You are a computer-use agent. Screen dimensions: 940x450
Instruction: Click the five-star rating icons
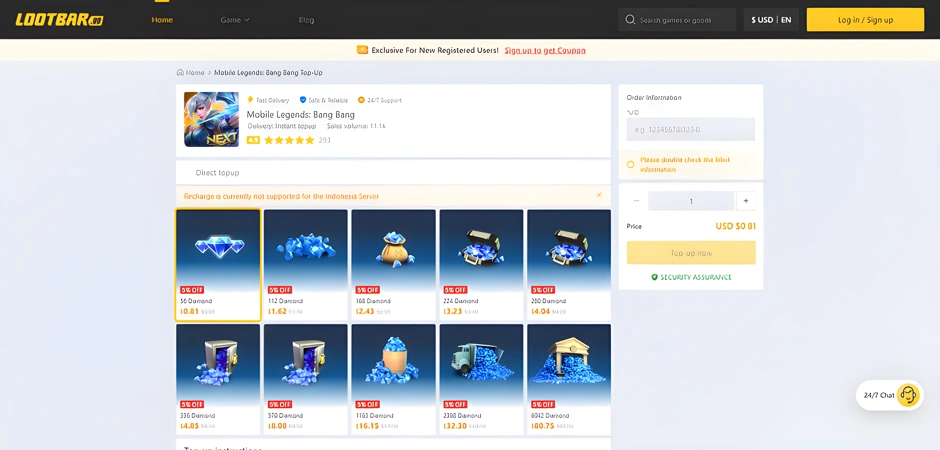pos(289,140)
